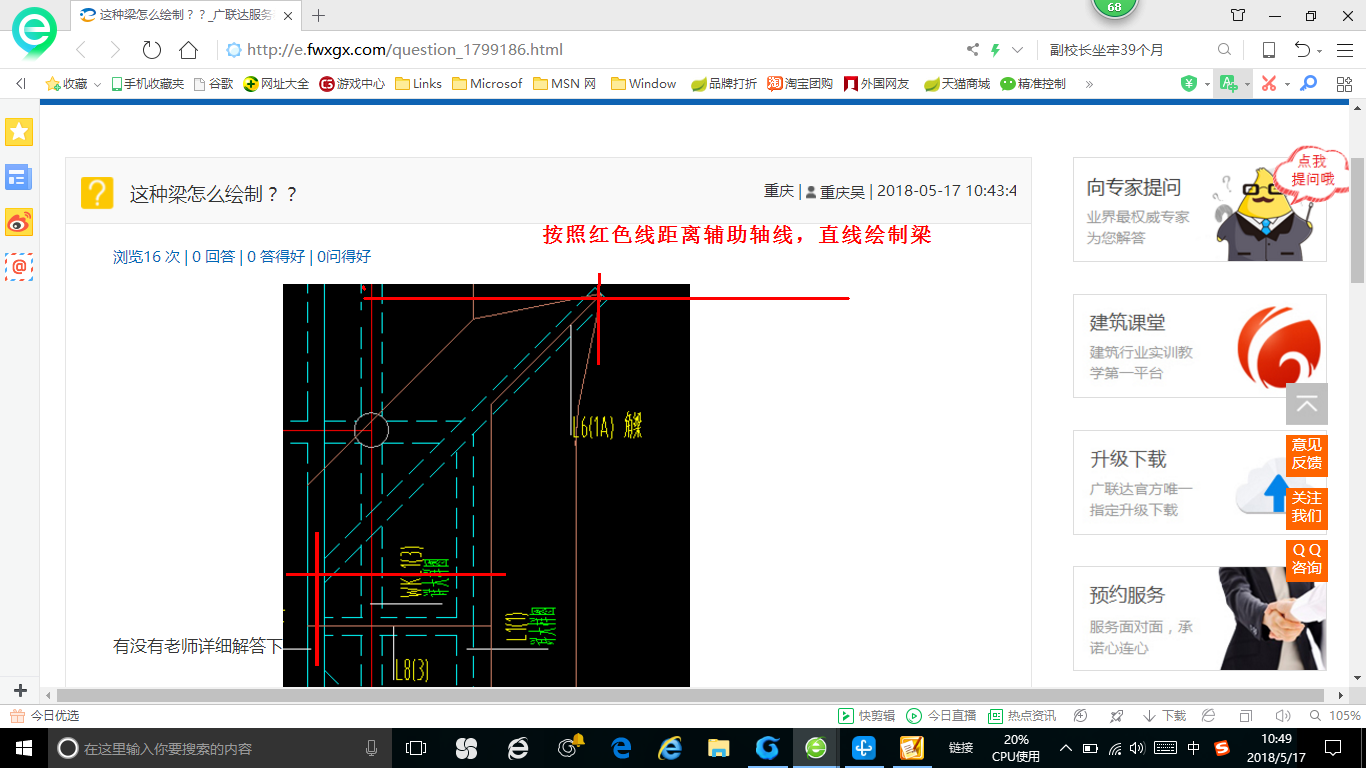The height and width of the screenshot is (768, 1366).
Task: Click the red scissors screenshot icon
Action: (1268, 84)
